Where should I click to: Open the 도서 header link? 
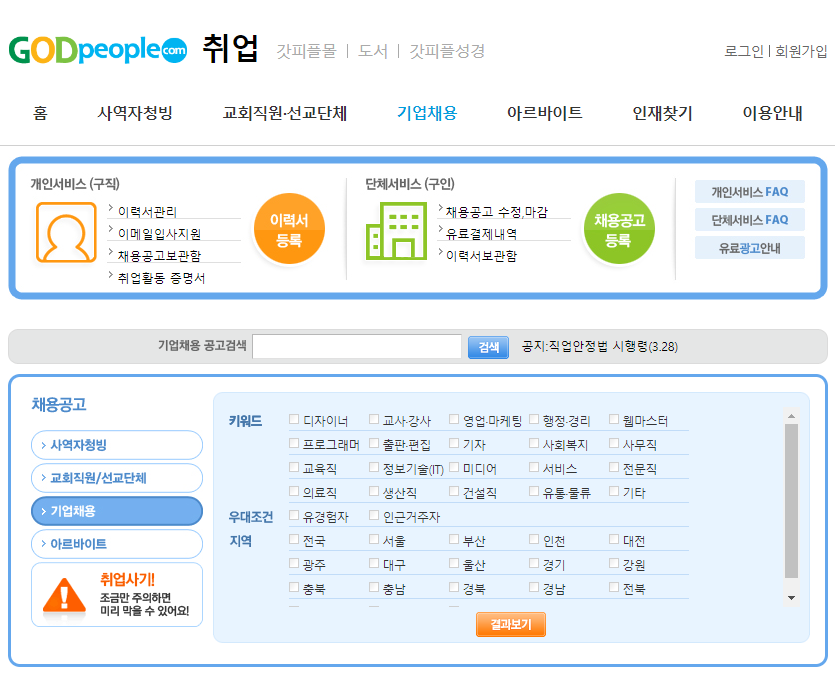pyautogui.click(x=373, y=51)
